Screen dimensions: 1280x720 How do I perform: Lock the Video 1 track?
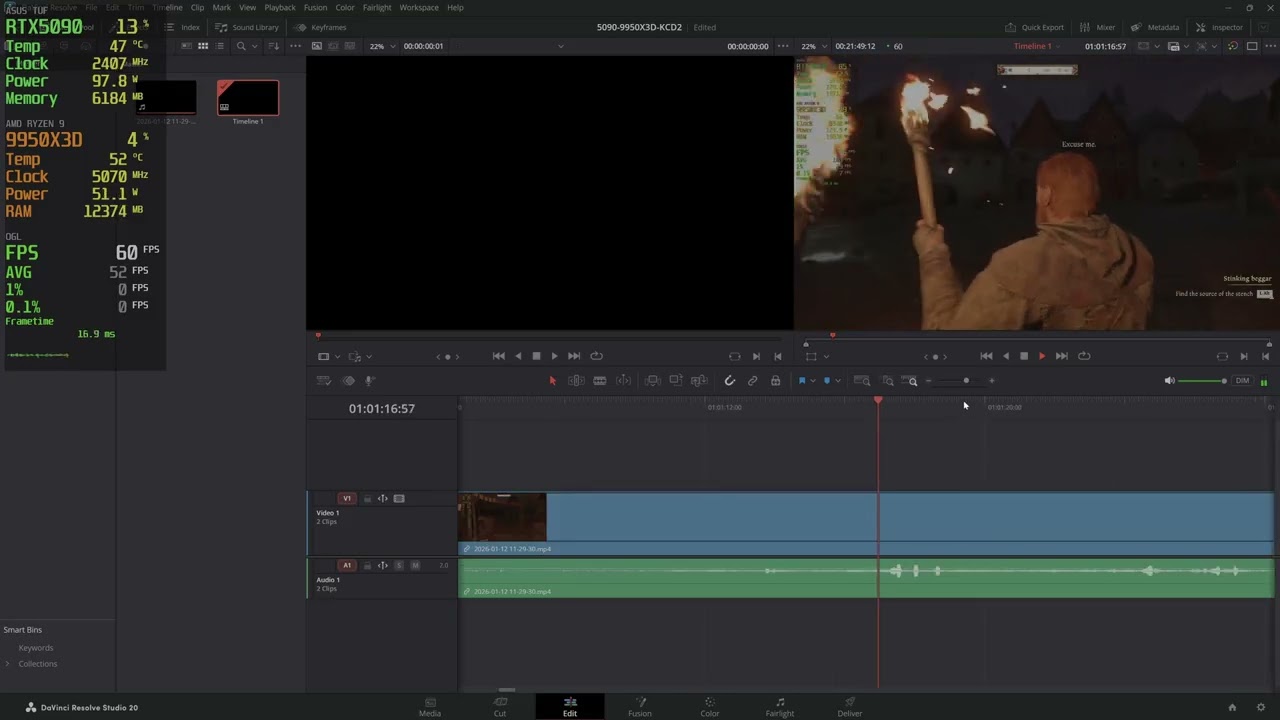click(367, 498)
